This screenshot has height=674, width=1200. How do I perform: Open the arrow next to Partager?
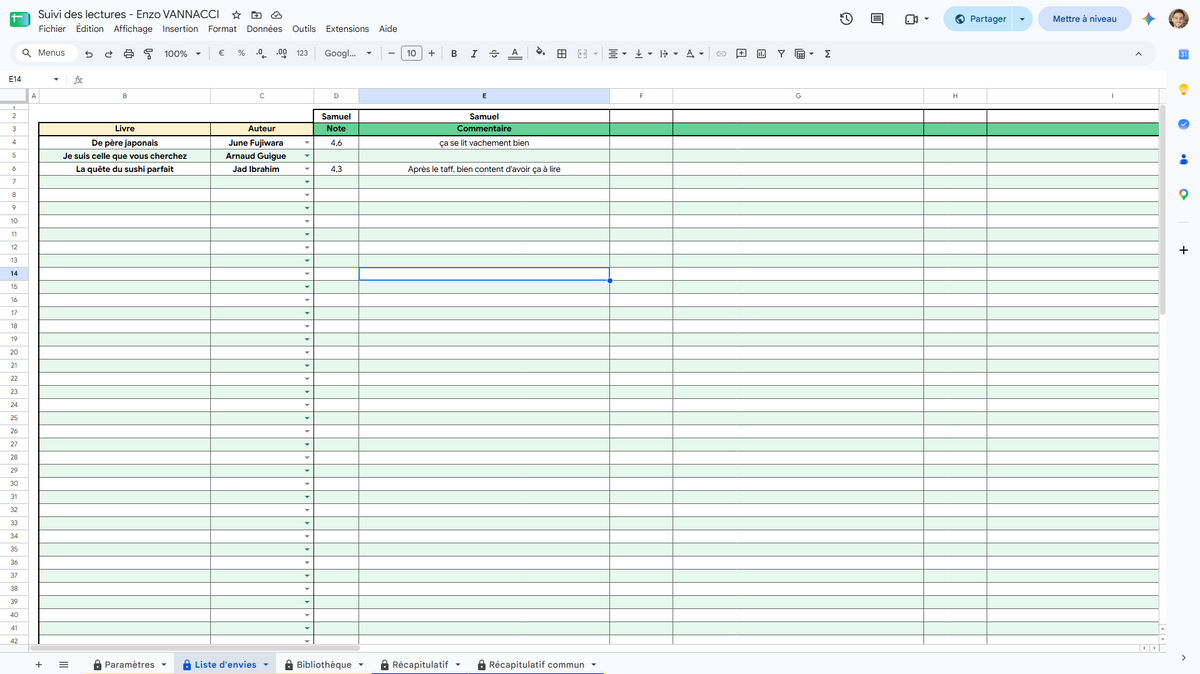click(1022, 19)
